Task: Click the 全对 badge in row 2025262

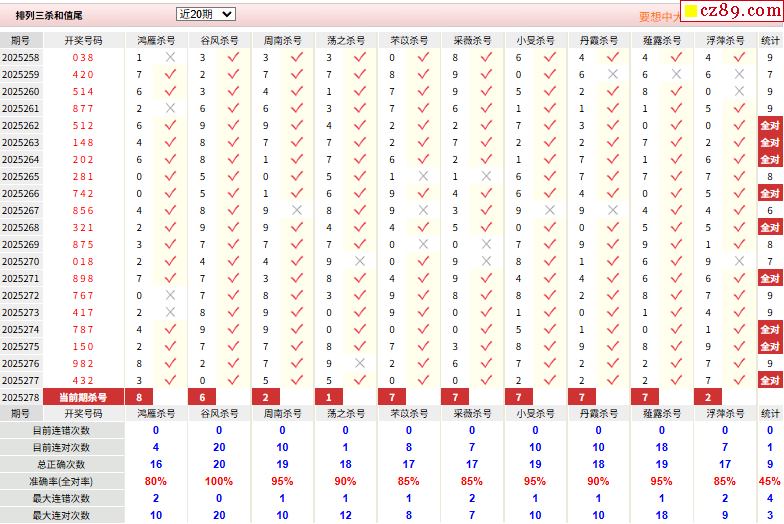Action: (x=770, y=126)
